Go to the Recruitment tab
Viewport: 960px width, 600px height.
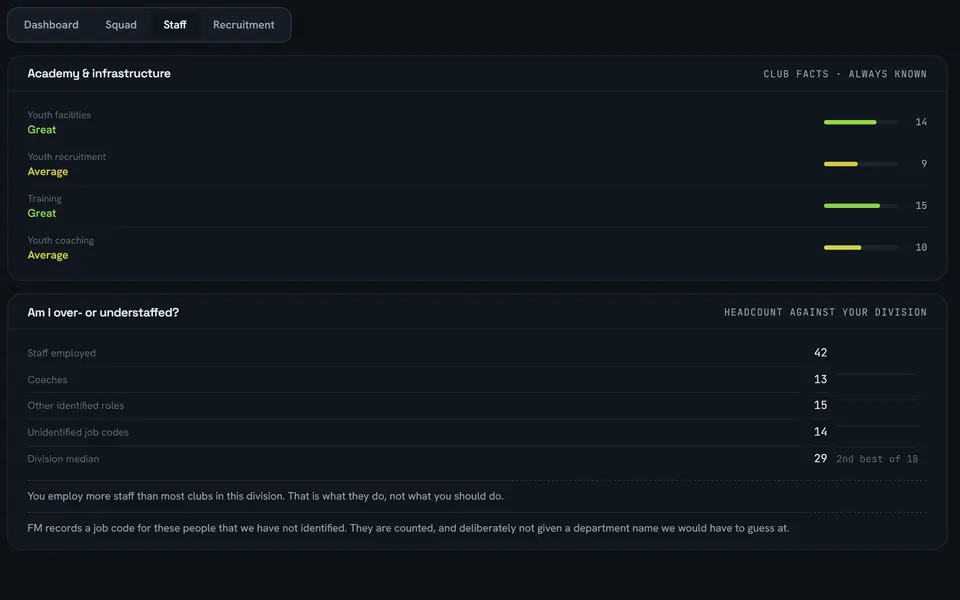tap(244, 25)
